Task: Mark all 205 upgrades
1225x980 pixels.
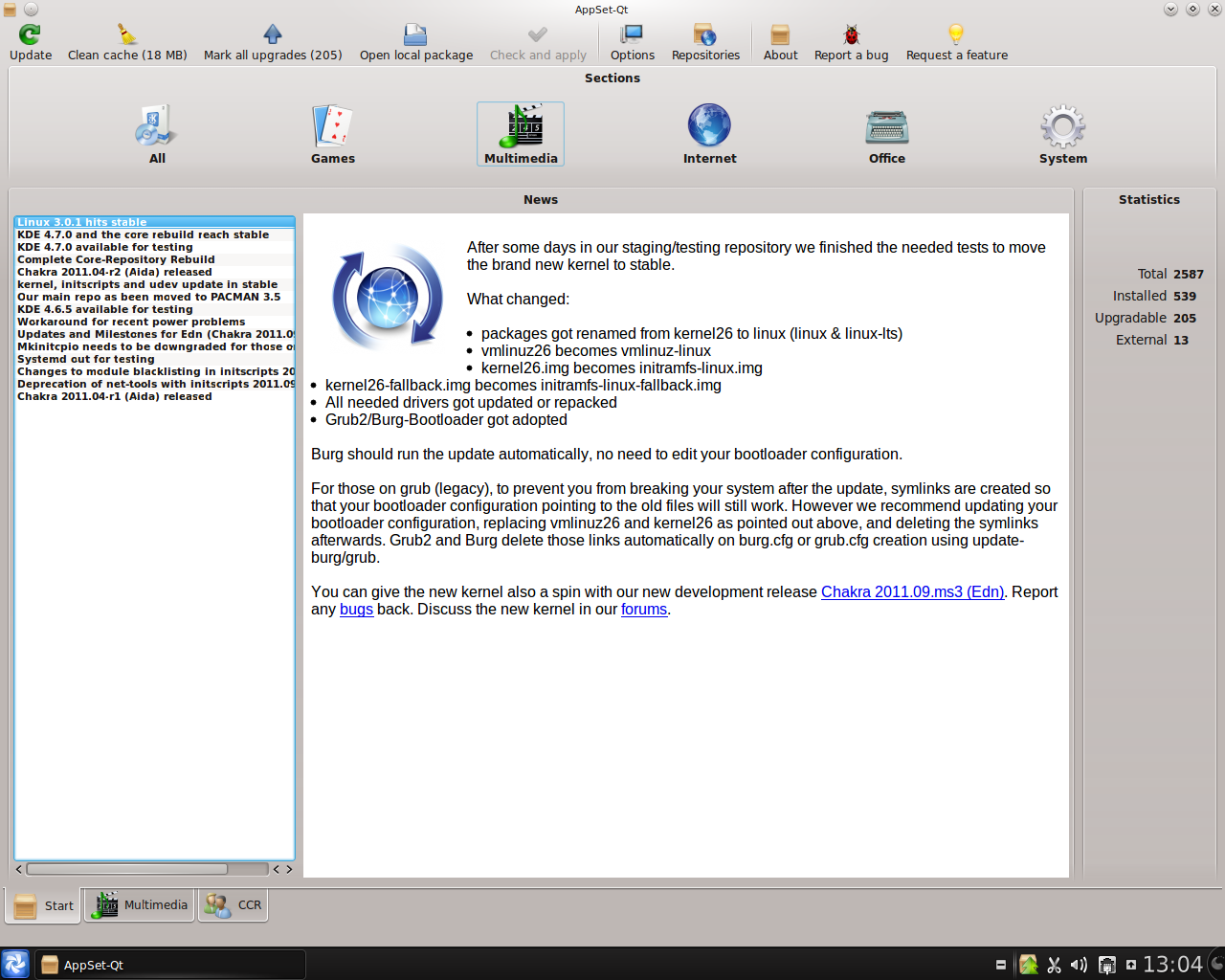Action: [273, 43]
